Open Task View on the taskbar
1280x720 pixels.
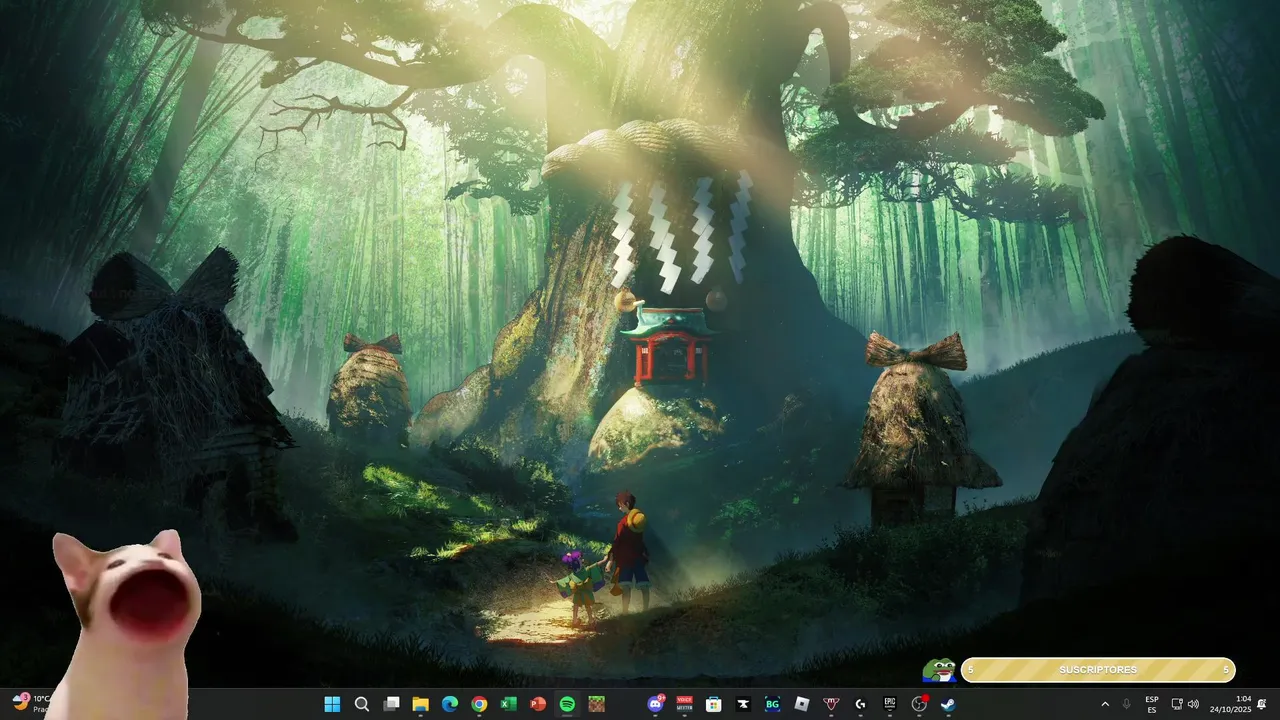(392, 704)
